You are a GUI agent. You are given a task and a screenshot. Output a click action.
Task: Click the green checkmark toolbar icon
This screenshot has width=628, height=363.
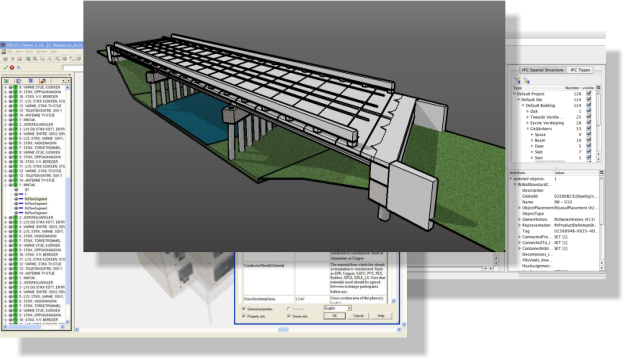(x=6, y=68)
